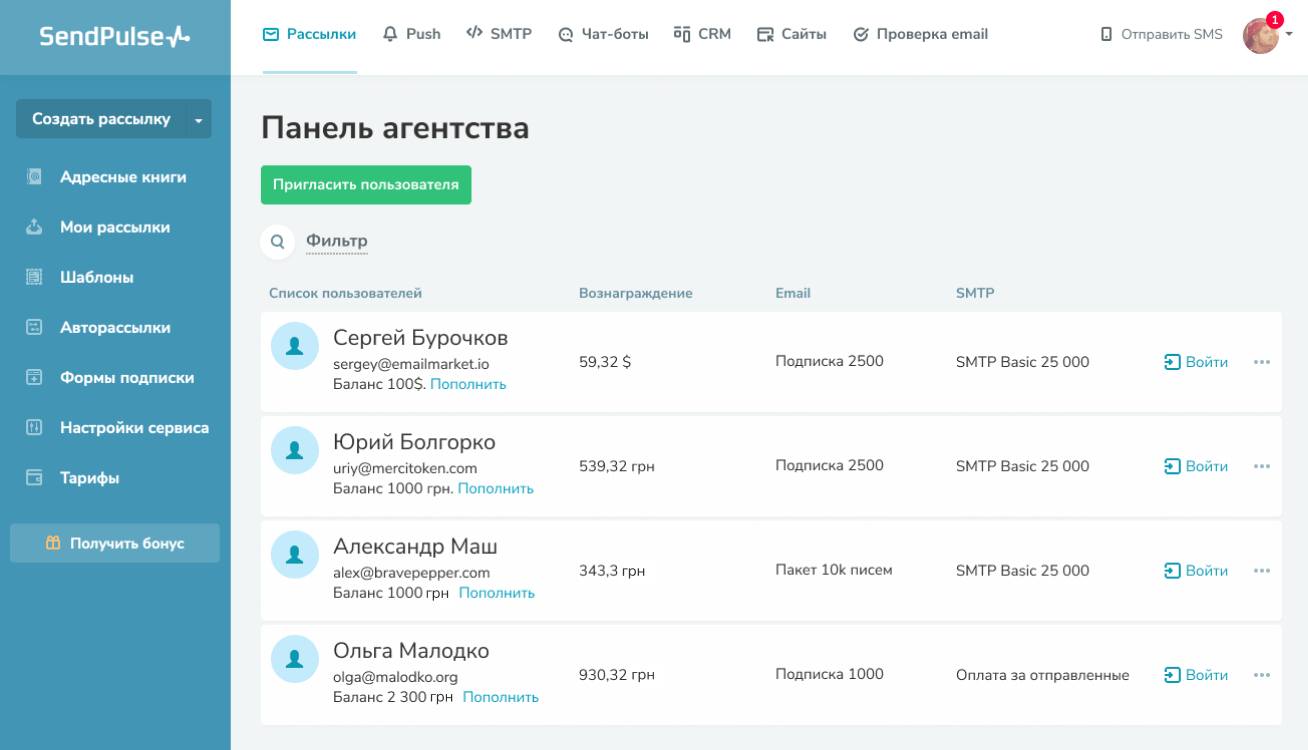Open the profile avatar with notification badge
The image size is (1308, 750).
(x=1261, y=35)
